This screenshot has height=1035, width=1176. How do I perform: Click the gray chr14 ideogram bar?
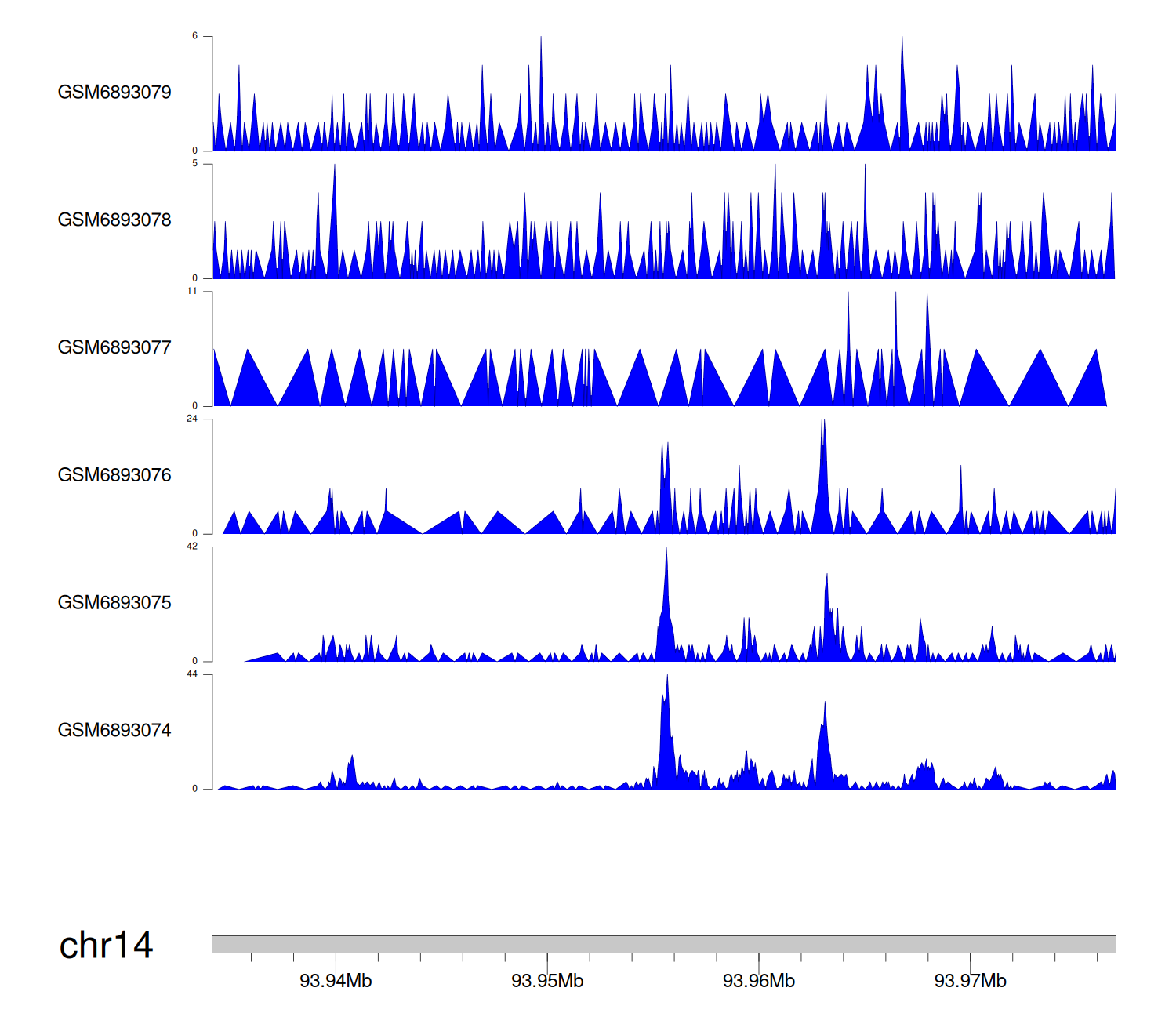(663, 944)
